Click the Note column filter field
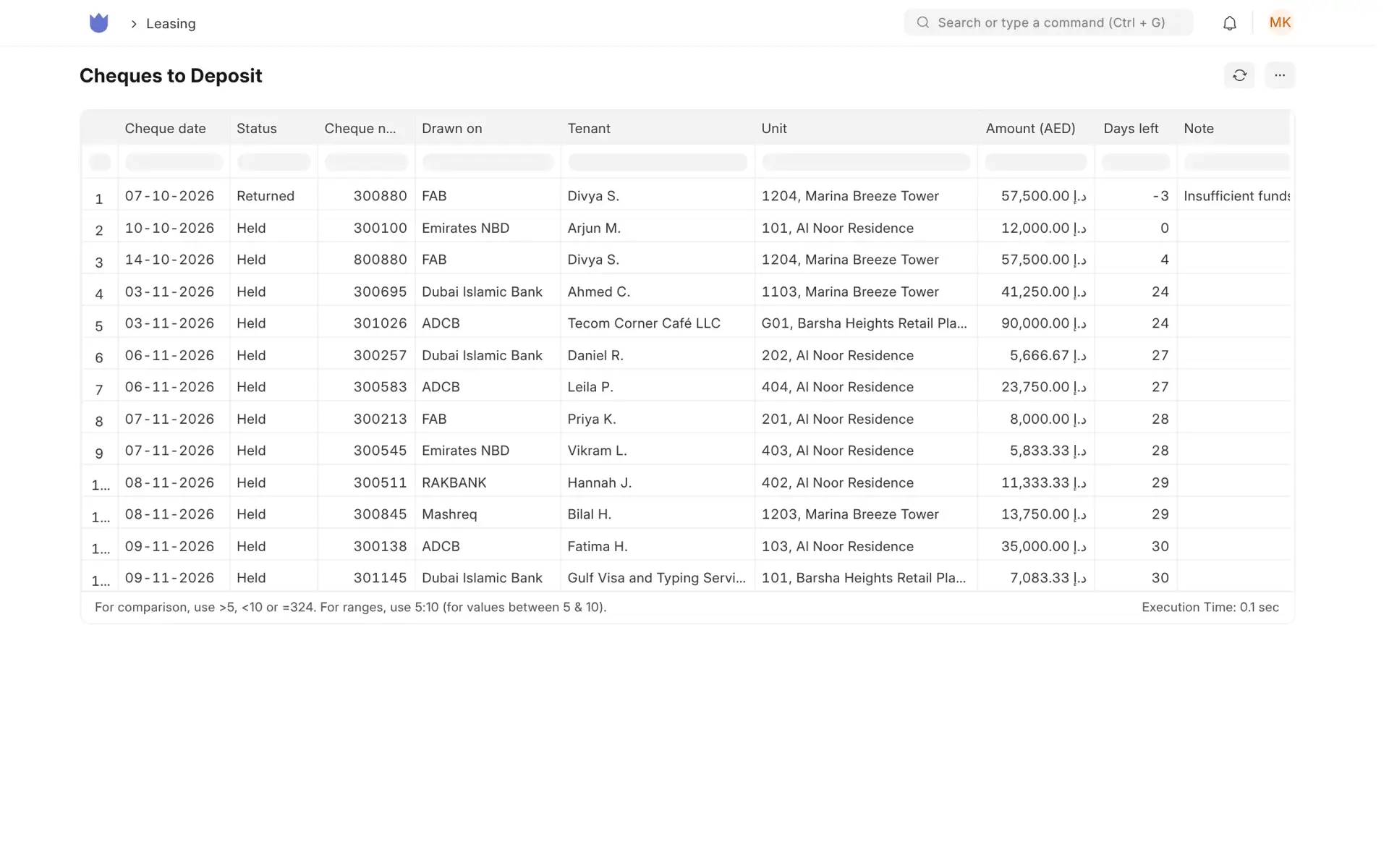This screenshot has height=868, width=1389. [1236, 162]
